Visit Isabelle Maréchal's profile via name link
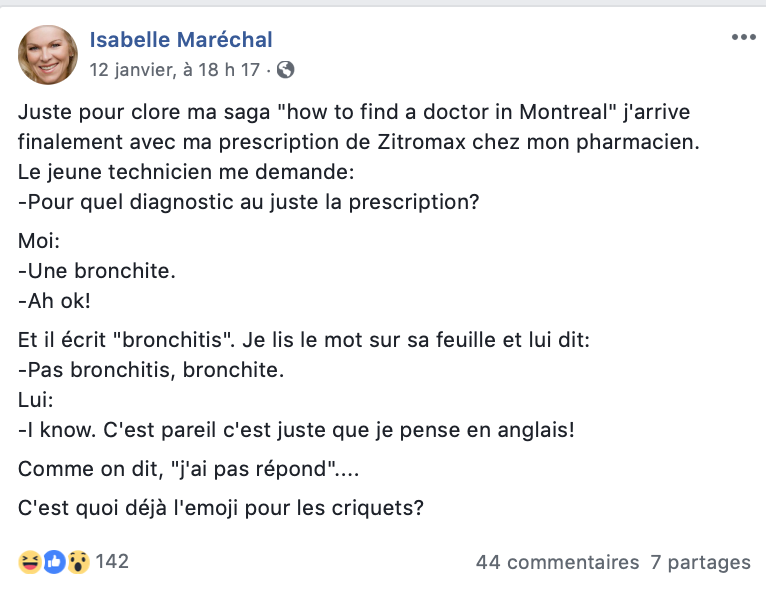Screen dimensions: 766x592 coord(181,40)
